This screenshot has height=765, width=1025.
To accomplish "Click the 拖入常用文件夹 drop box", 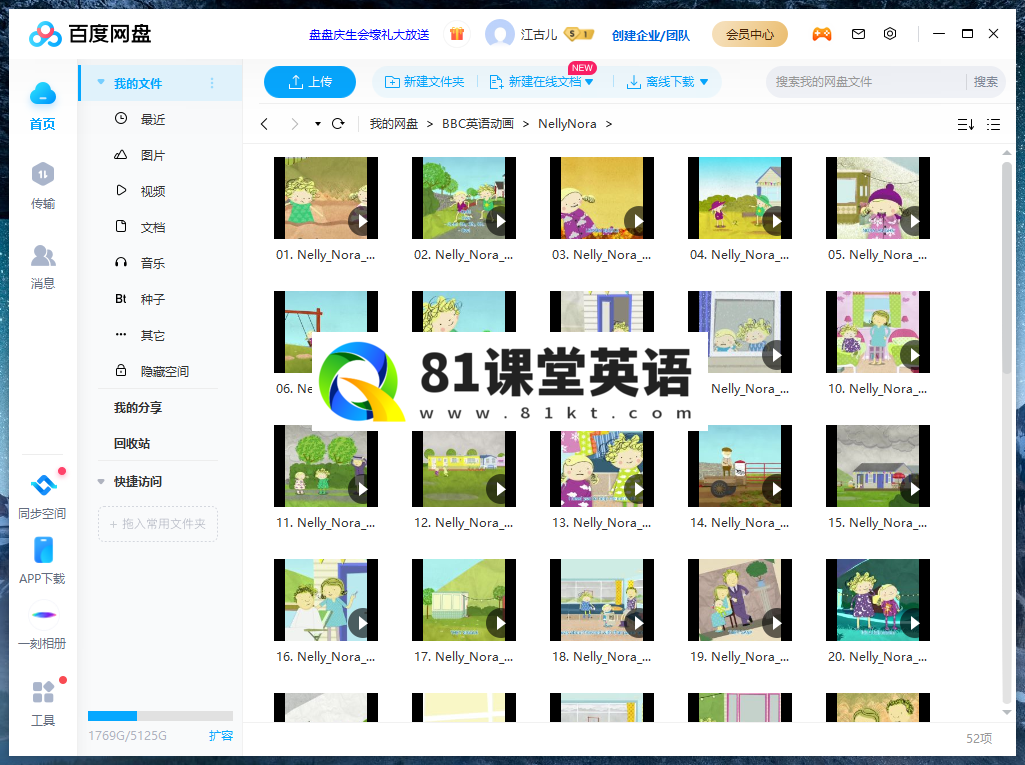I will point(158,524).
